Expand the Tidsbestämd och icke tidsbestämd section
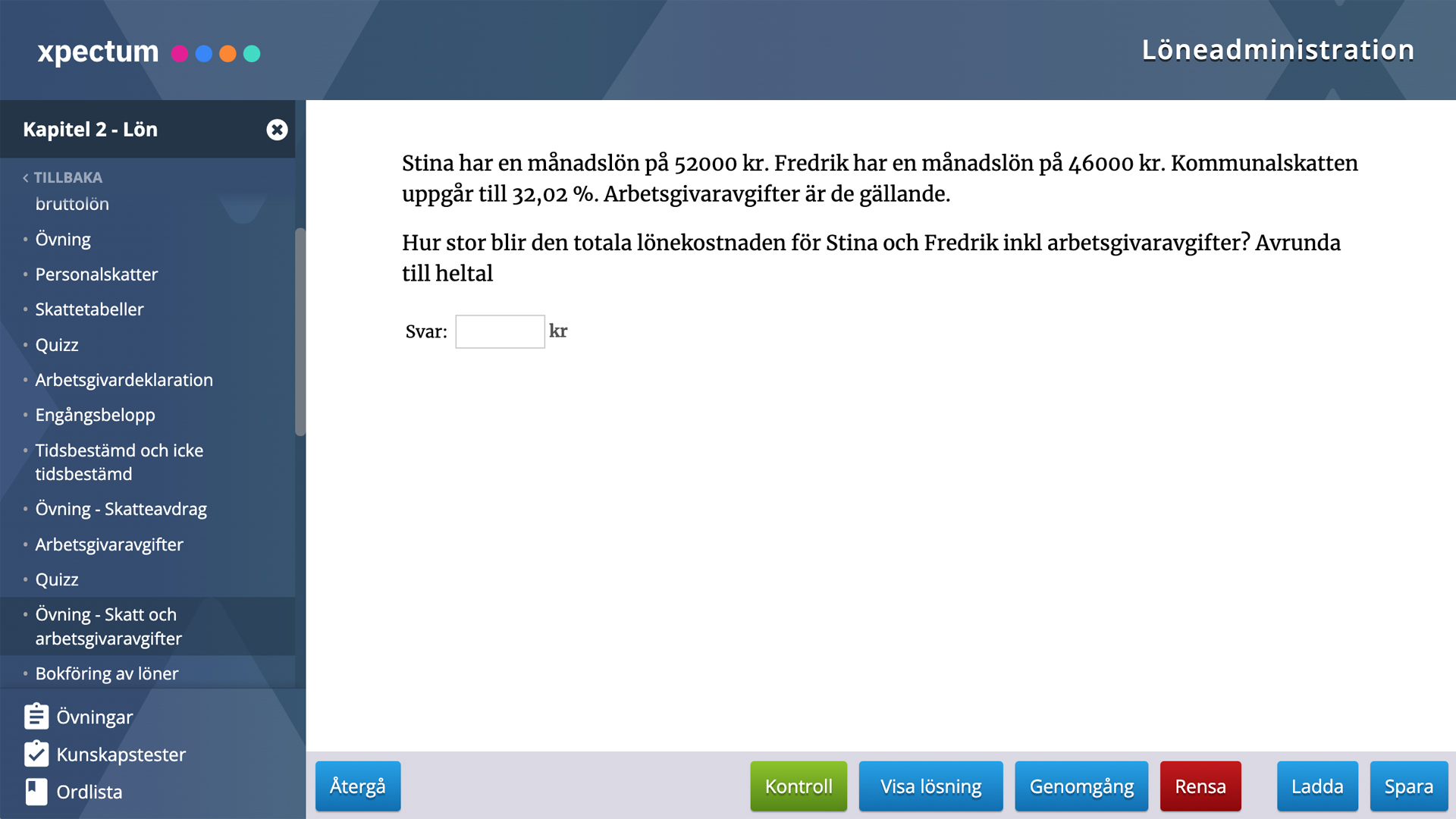1456x819 pixels. (119, 462)
